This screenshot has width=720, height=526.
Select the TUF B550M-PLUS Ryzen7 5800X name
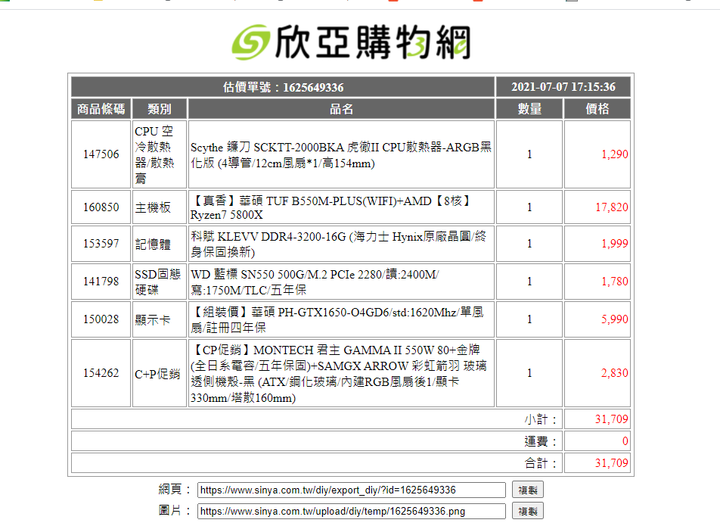(x=330, y=207)
